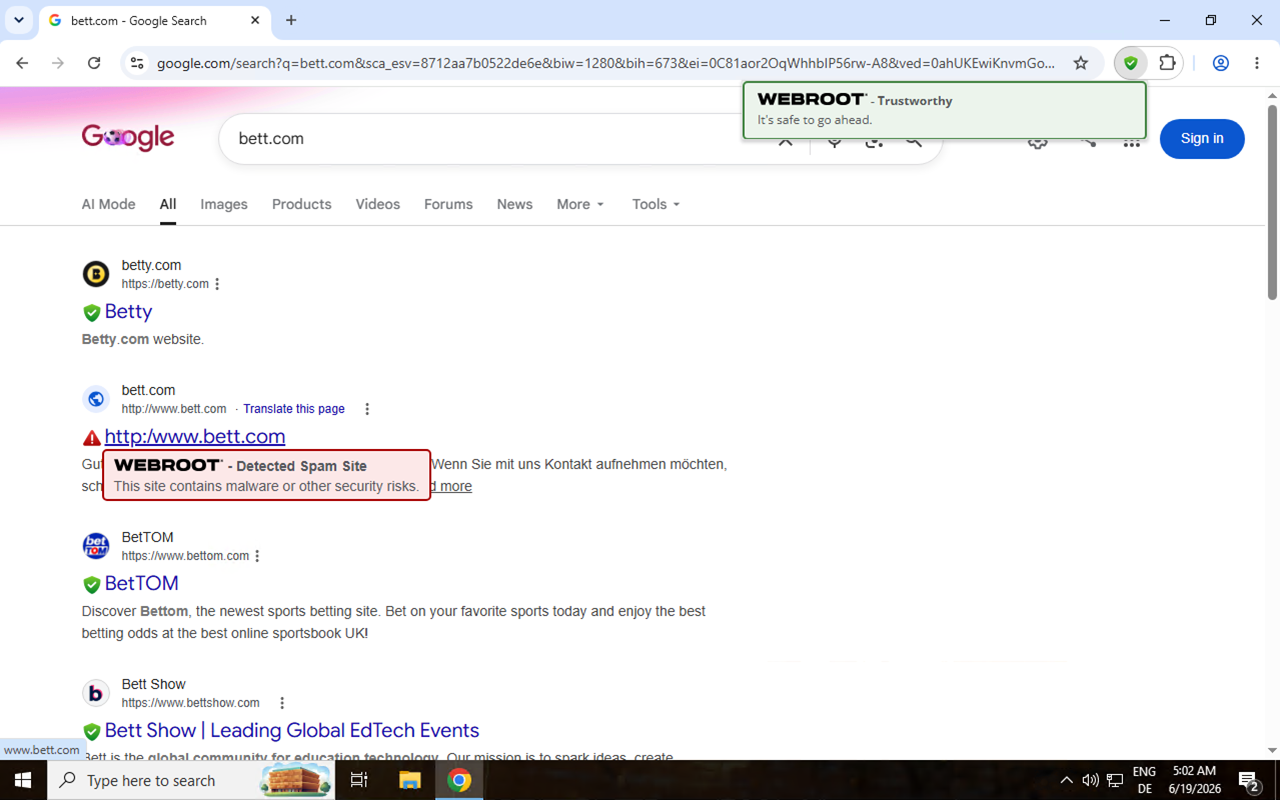This screenshot has width=1280, height=800.
Task: Open more options for bettshow.com result
Action: [282, 703]
